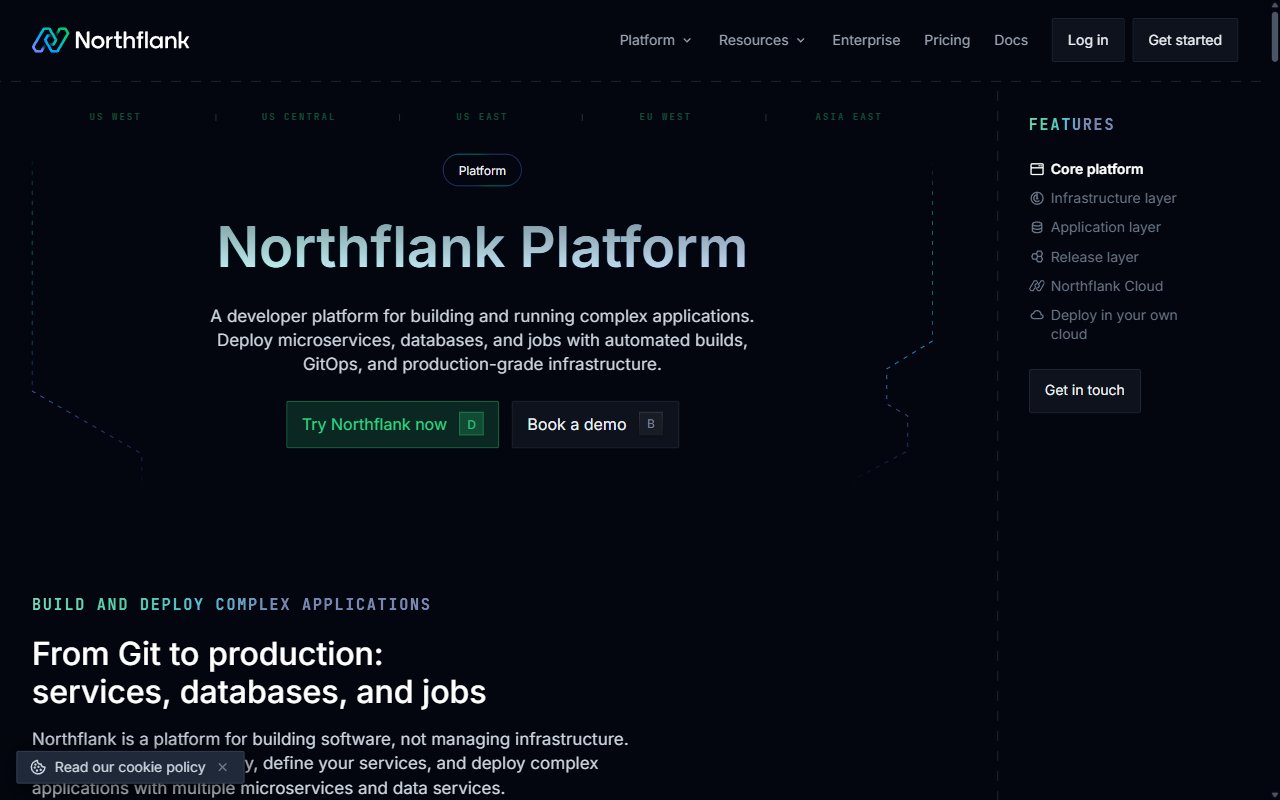Viewport: 1280px width, 800px height.
Task: Click the Northflank logo icon
Action: [x=50, y=40]
